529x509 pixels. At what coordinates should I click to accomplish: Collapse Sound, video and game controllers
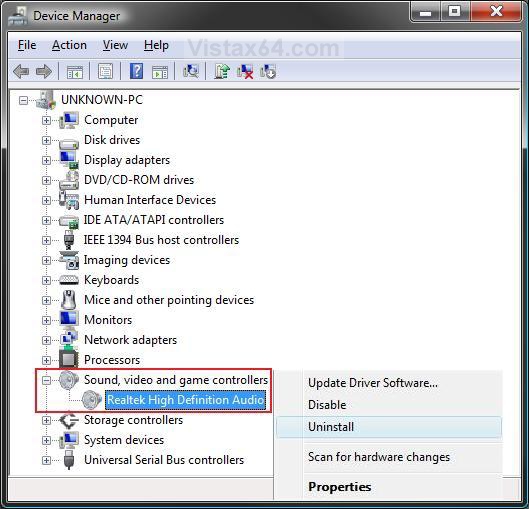(x=46, y=380)
